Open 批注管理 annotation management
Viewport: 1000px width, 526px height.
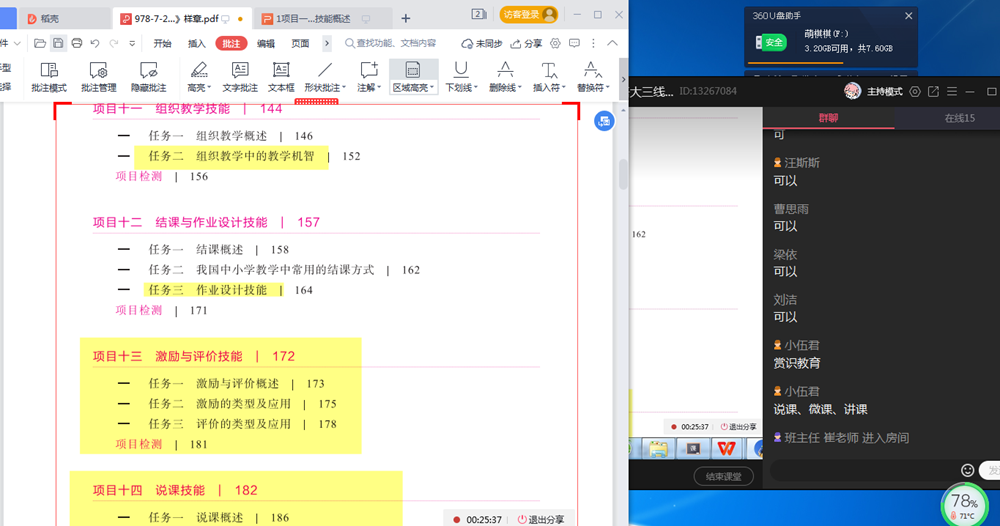(x=98, y=75)
